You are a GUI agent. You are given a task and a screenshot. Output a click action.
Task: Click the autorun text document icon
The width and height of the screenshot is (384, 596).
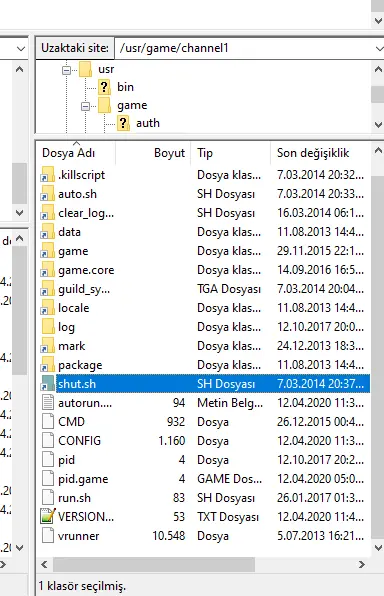coord(48,403)
